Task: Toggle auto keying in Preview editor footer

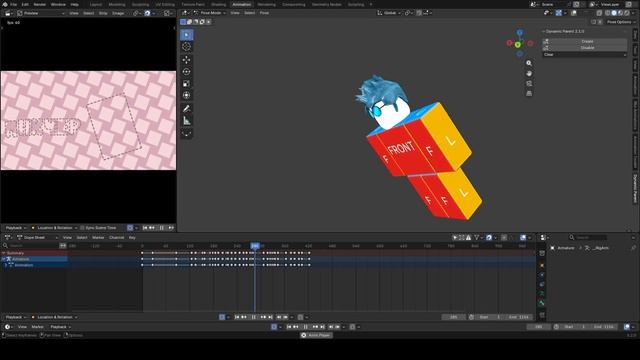Action: [130, 228]
